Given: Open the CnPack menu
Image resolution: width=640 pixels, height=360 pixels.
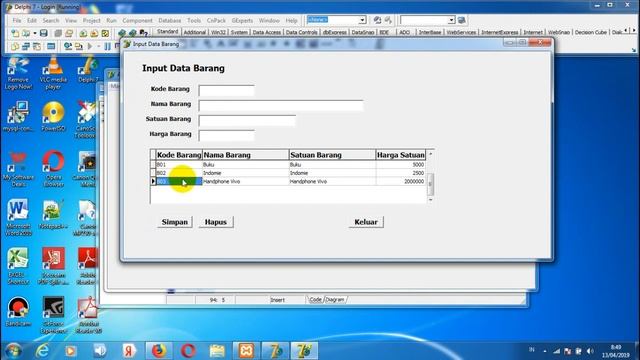Looking at the screenshot, I should point(216,20).
